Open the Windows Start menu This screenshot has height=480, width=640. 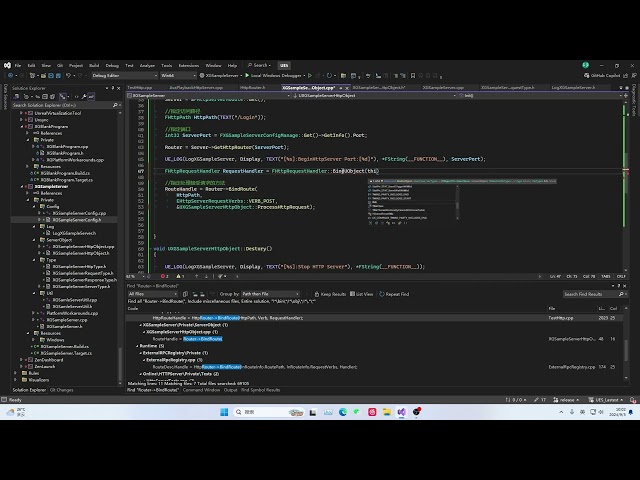[224, 412]
